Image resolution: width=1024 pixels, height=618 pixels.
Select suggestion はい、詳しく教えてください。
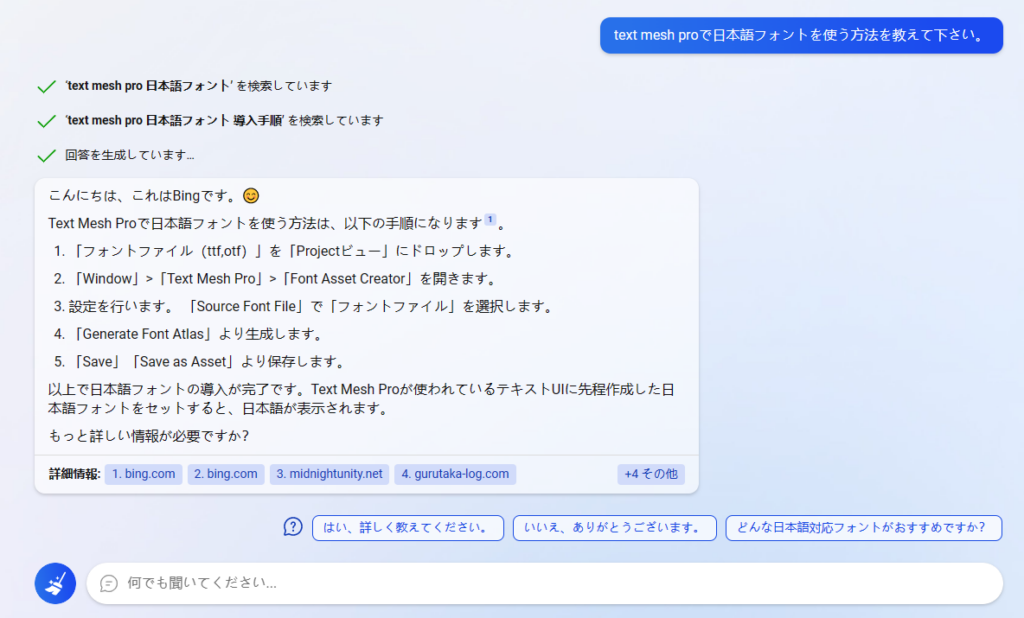408,528
